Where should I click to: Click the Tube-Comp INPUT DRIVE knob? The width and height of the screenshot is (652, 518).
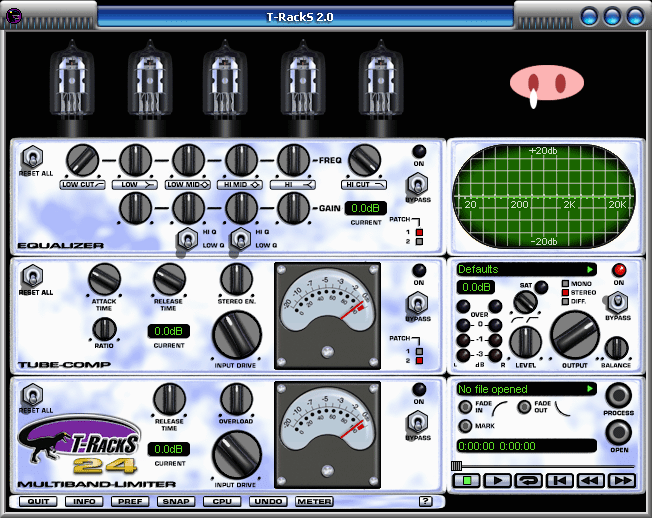237,335
